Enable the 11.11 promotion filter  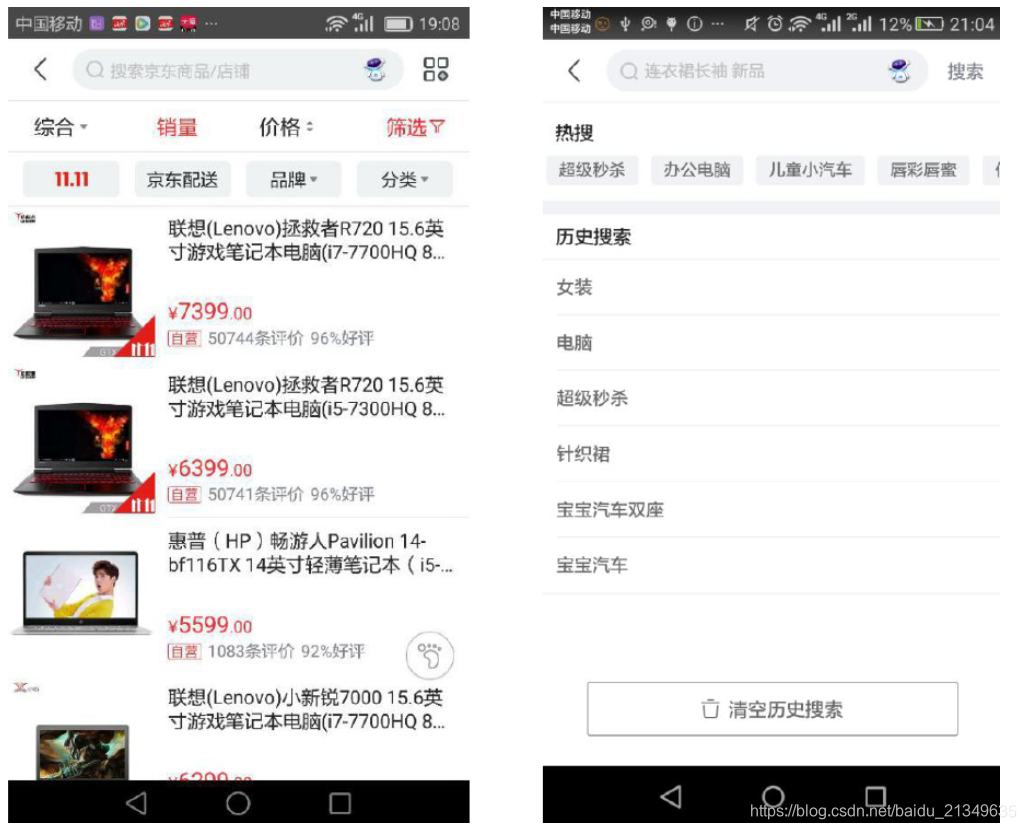click(x=71, y=179)
